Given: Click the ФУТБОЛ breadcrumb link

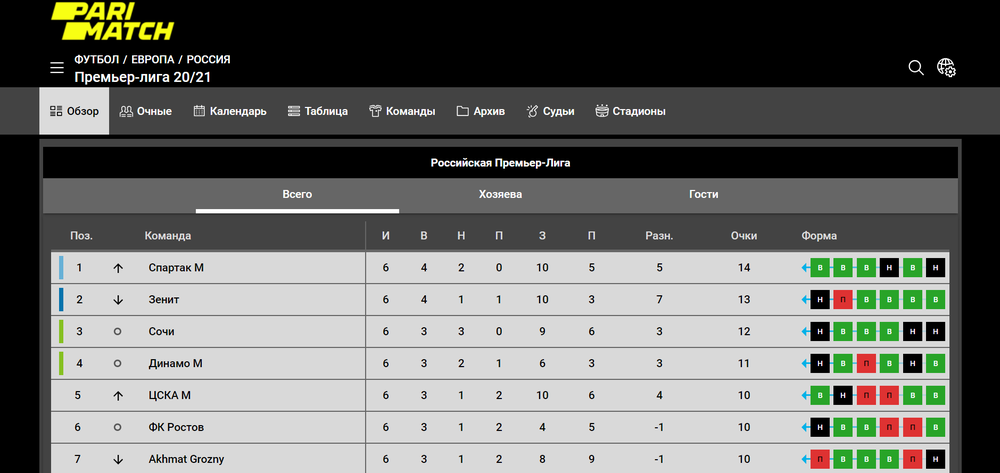Looking at the screenshot, I should click(x=102, y=59).
